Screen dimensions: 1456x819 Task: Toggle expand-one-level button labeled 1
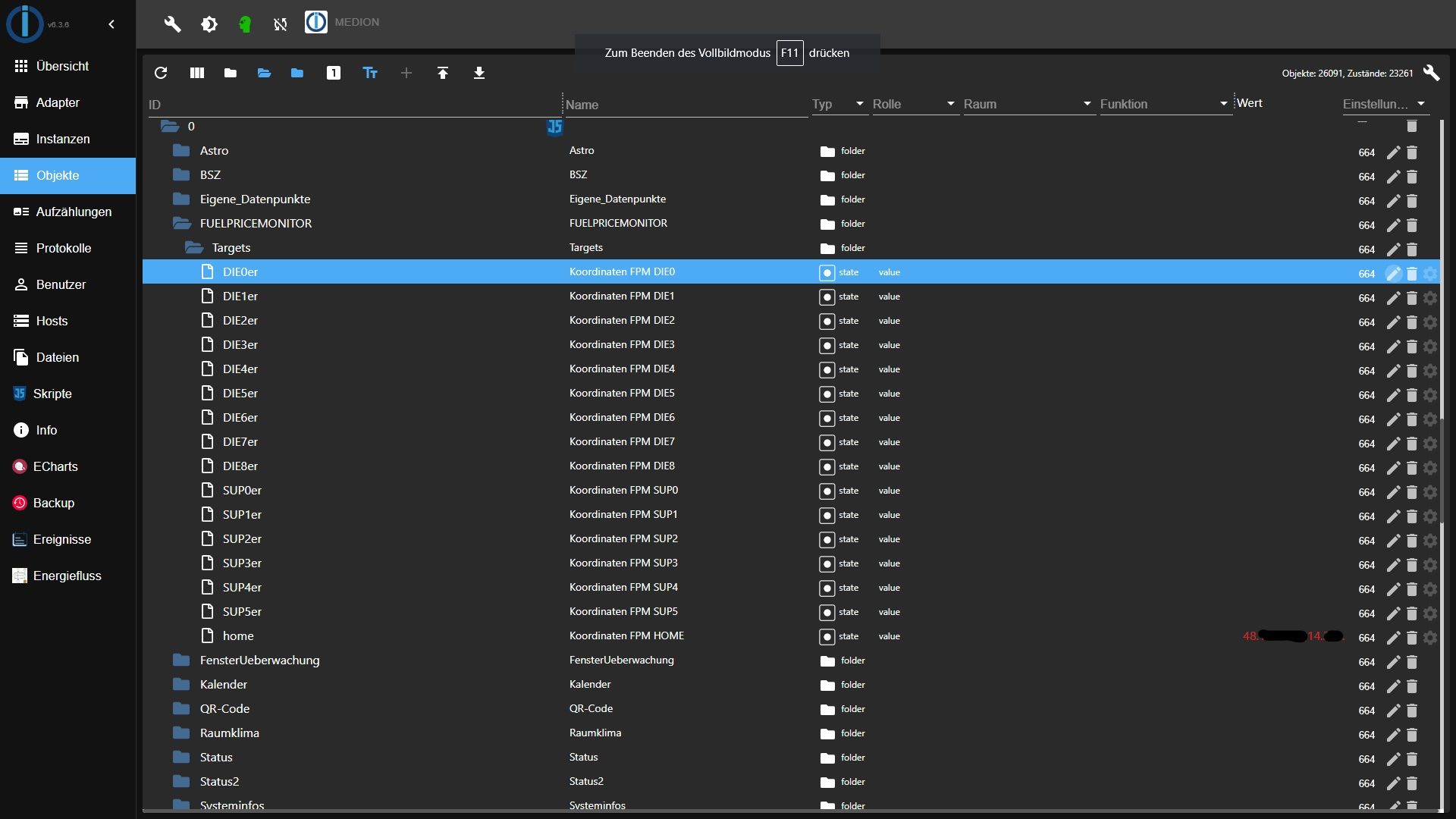(x=334, y=73)
